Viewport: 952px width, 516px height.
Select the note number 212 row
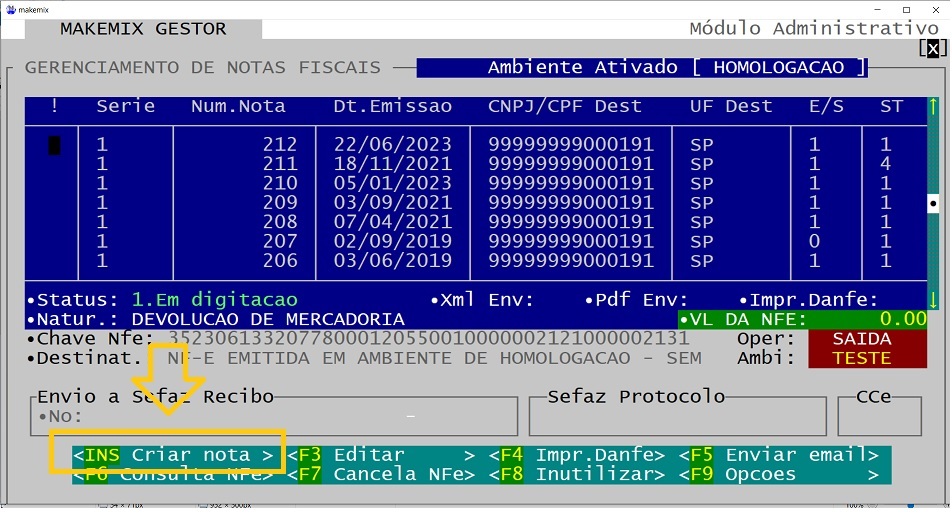pos(476,144)
